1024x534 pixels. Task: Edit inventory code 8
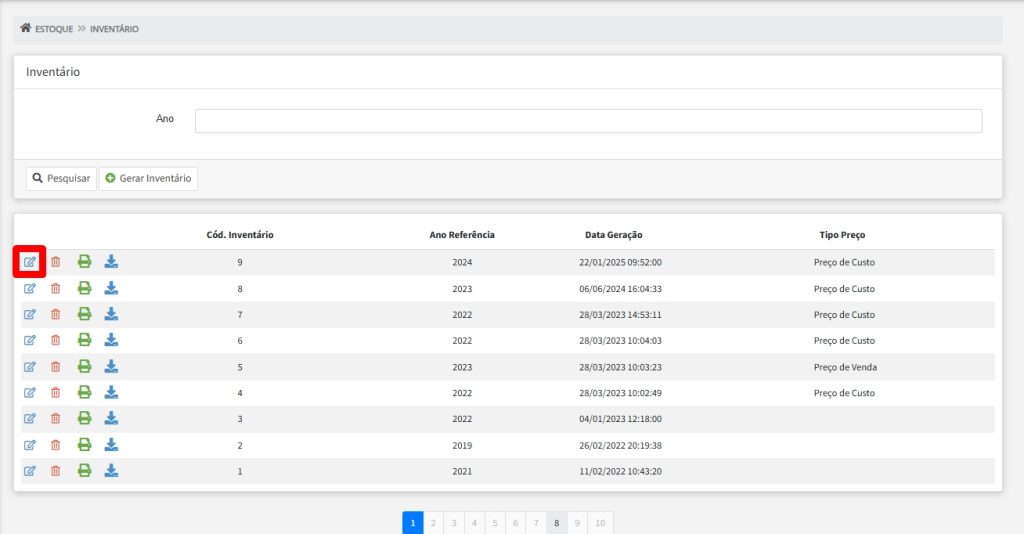coord(30,288)
